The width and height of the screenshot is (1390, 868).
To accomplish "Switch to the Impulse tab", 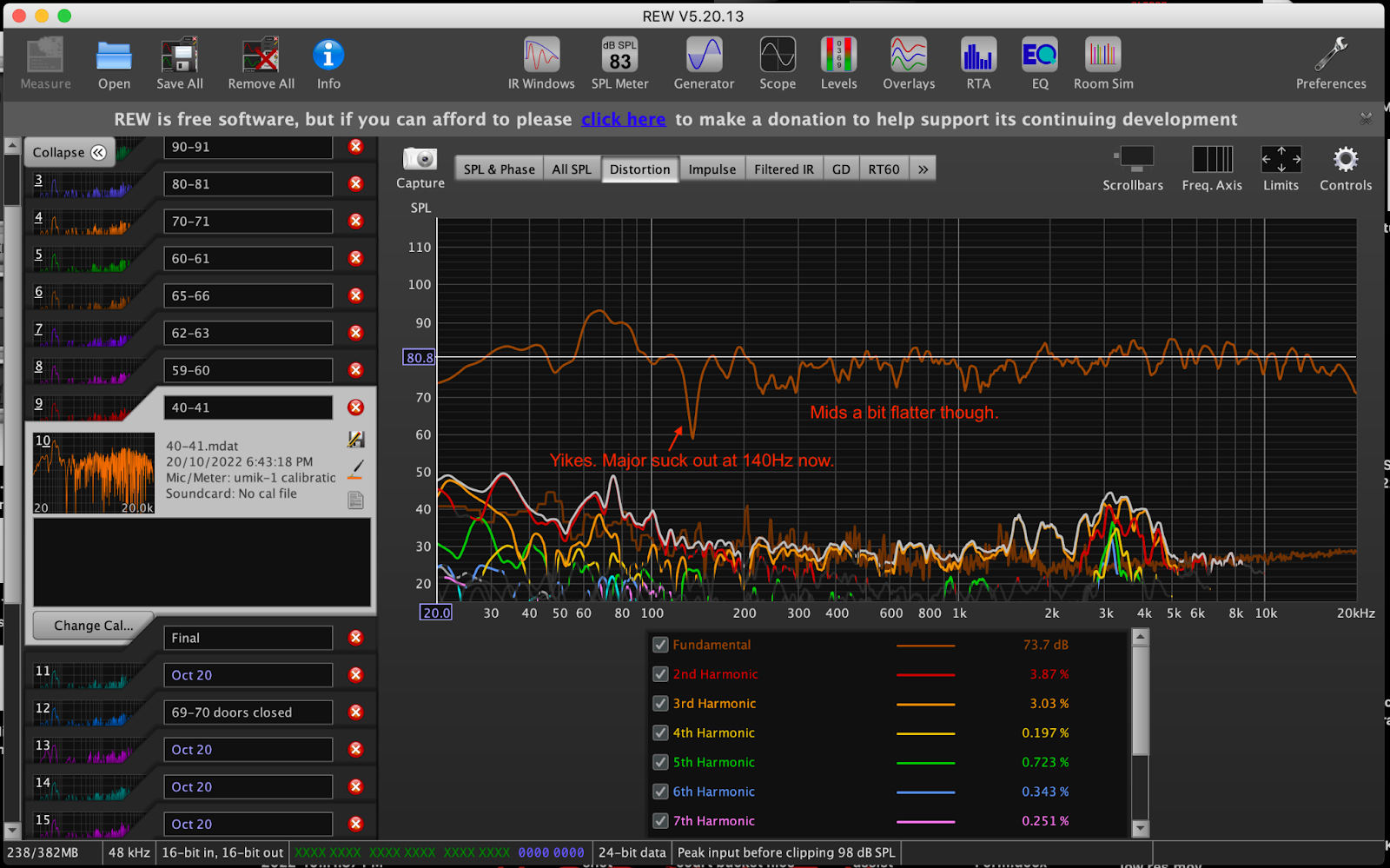I will [712, 169].
